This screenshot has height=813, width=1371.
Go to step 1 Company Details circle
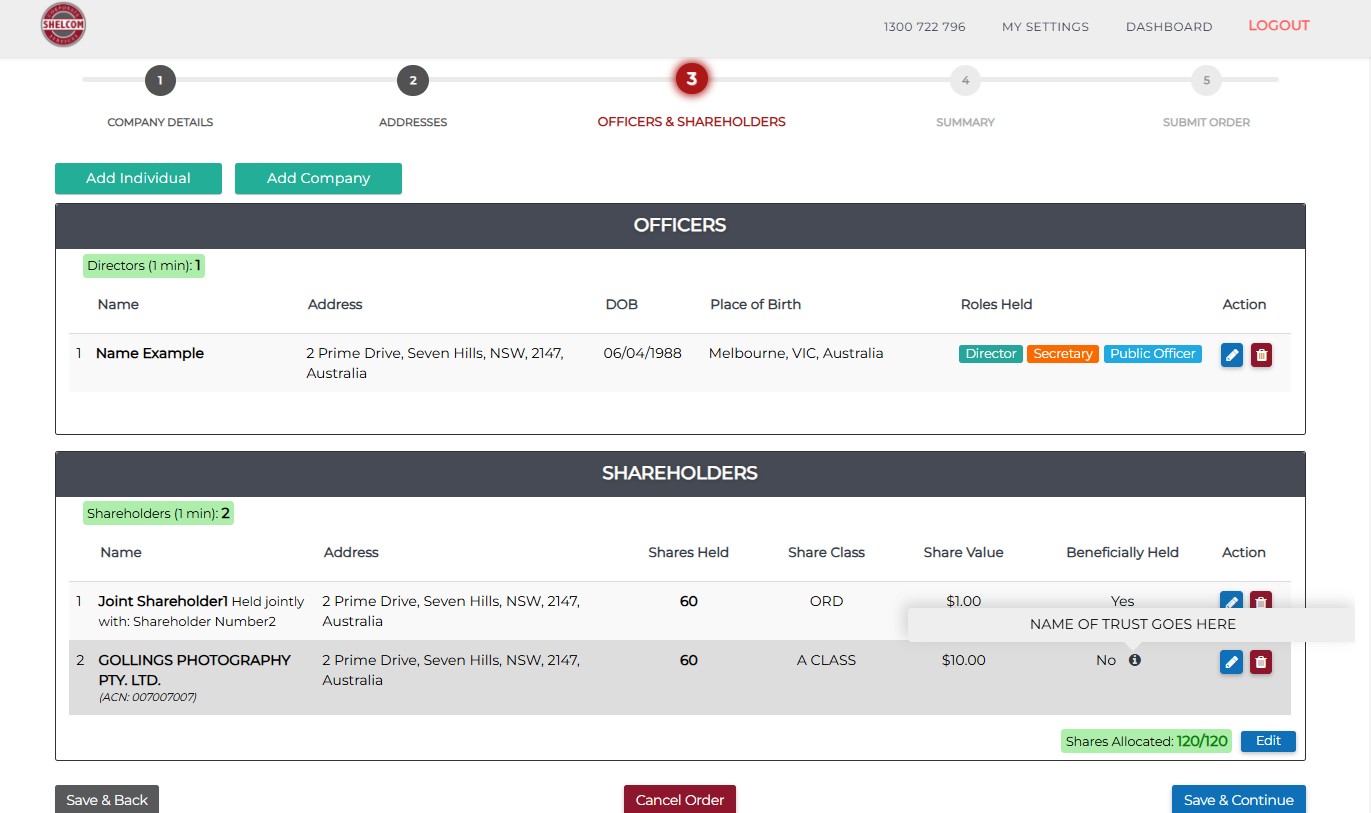click(x=160, y=81)
